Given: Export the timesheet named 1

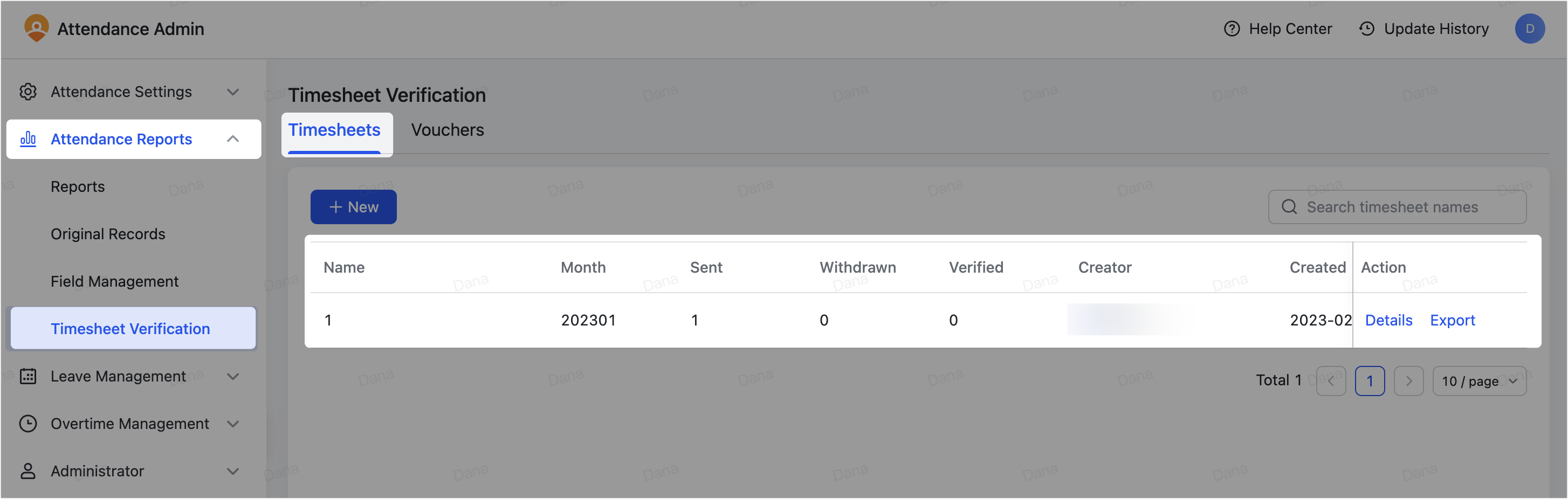Looking at the screenshot, I should click(1453, 320).
